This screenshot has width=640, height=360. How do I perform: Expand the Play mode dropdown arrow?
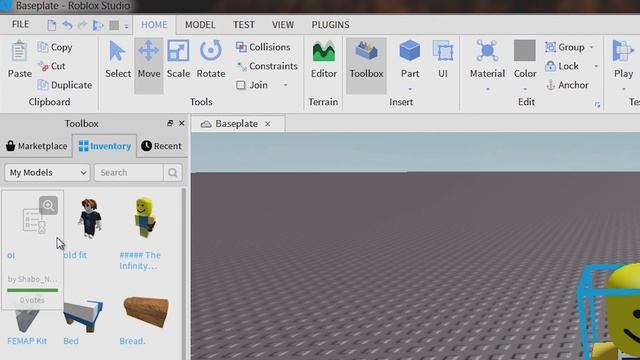pyautogui.click(x=623, y=89)
